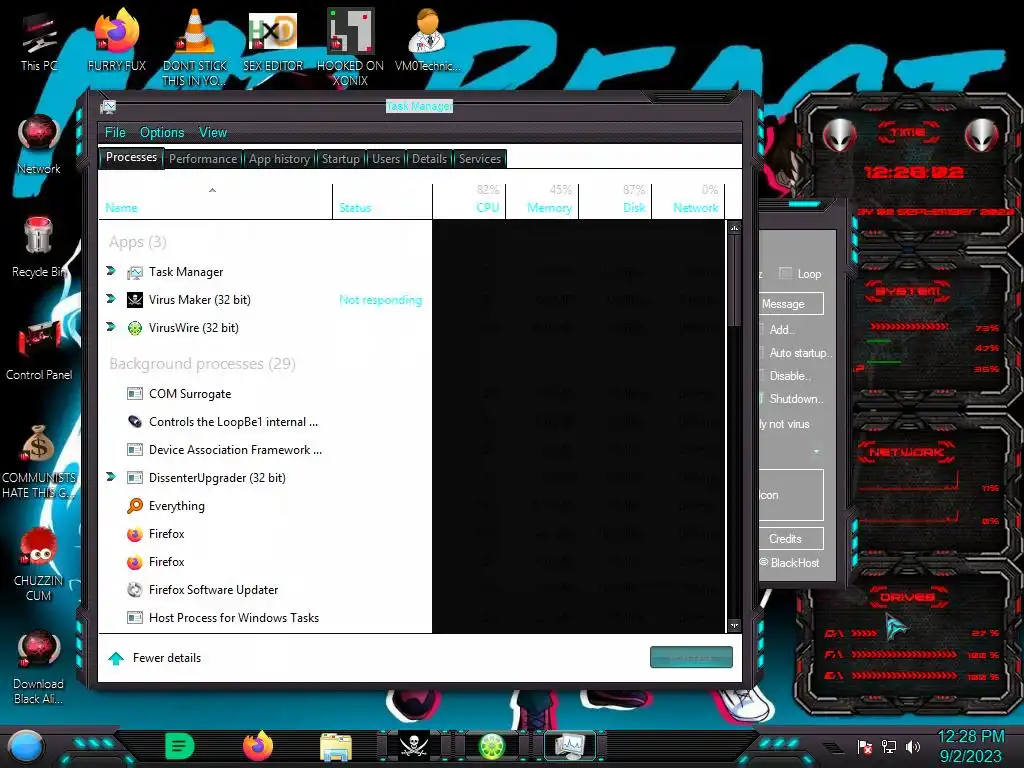1024x768 pixels.
Task: Open the File menu
Action: [x=115, y=133]
